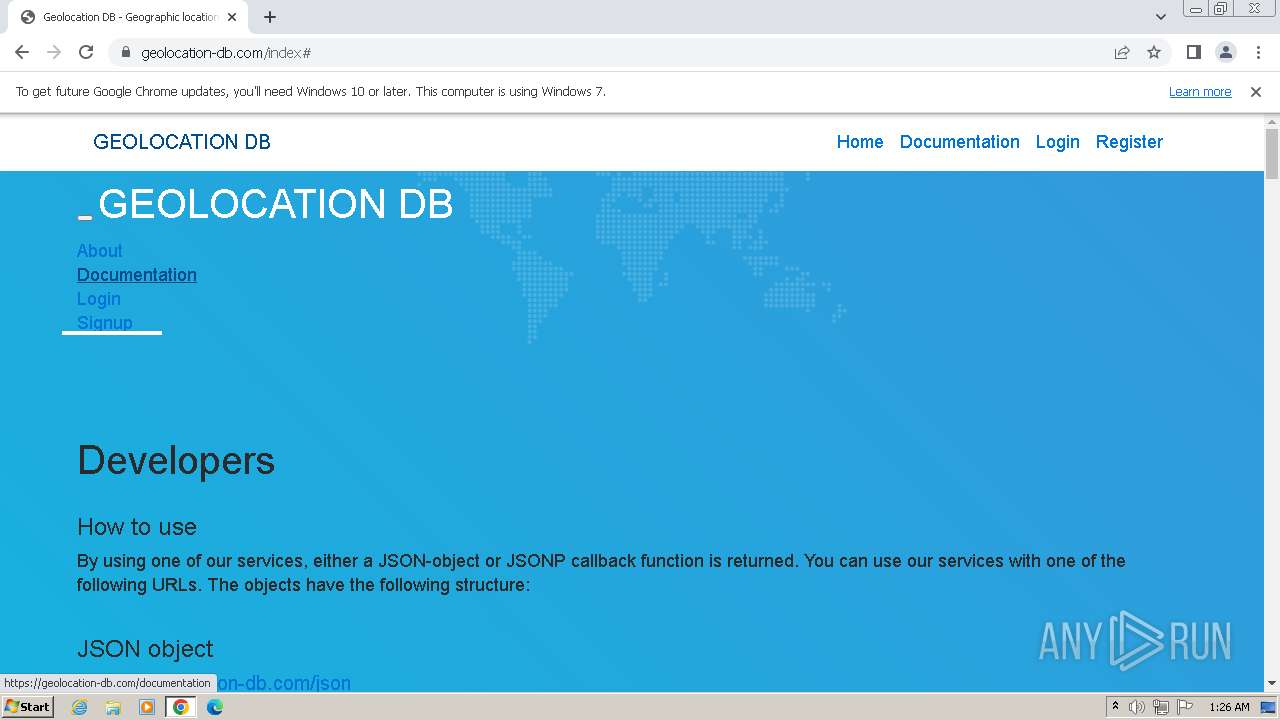Click the page vertical scrollbar thumb
The image size is (1280, 720).
1272,154
